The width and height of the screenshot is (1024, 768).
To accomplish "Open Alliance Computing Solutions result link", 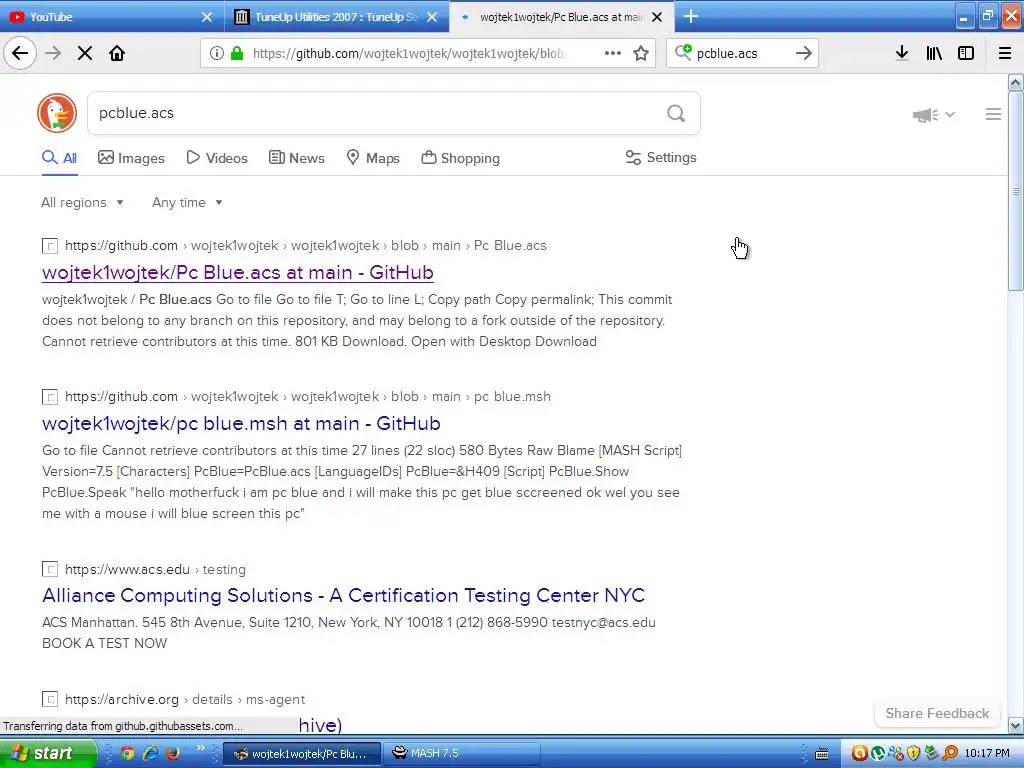I will coord(344,595).
